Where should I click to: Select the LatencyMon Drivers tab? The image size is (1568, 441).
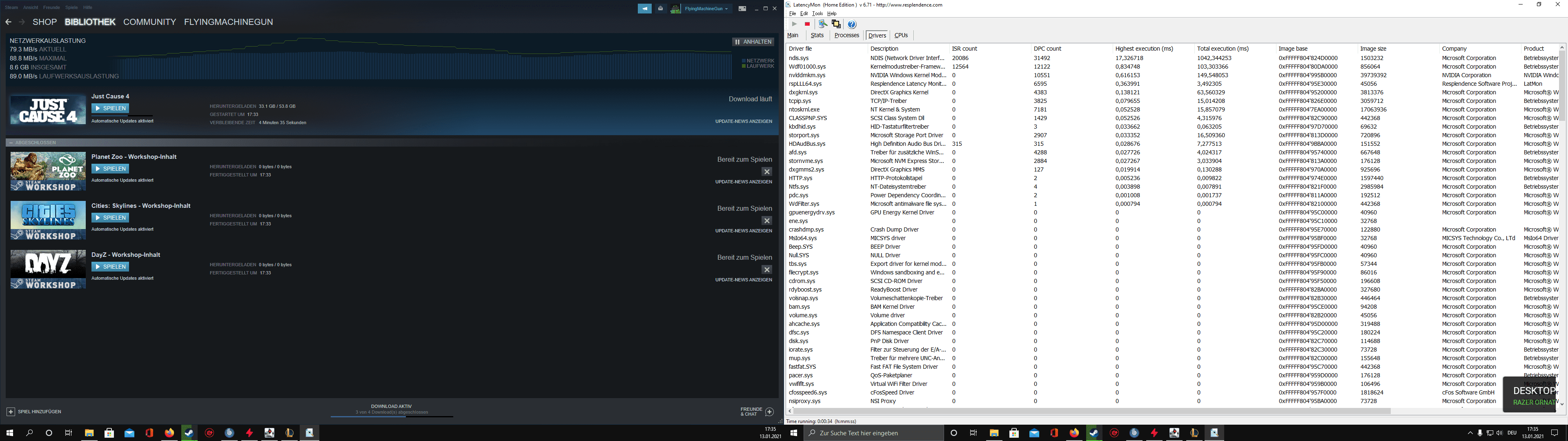pos(877,36)
